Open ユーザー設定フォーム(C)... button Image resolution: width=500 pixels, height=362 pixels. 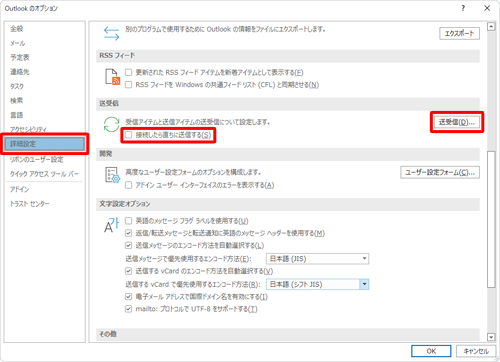click(x=440, y=172)
